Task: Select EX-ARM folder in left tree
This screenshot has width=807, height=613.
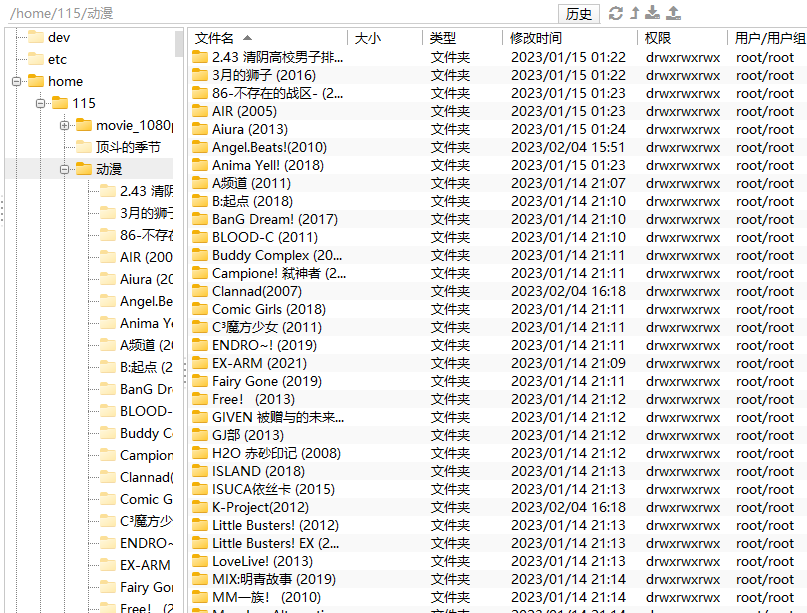Action: tap(145, 565)
